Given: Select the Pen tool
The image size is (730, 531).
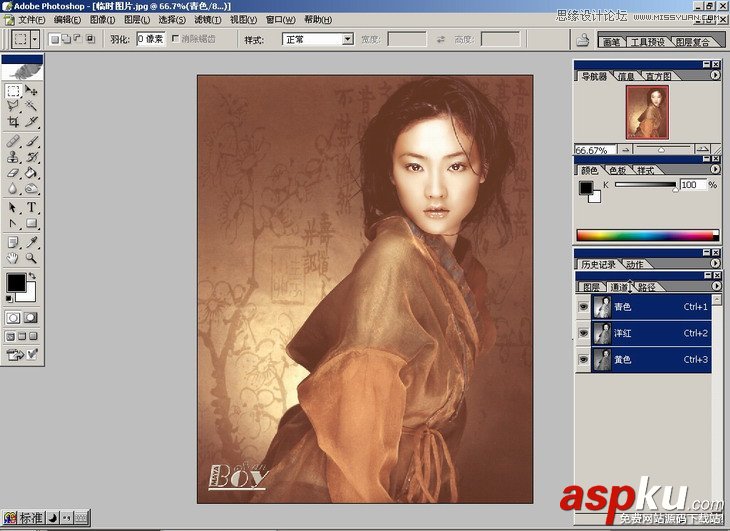Looking at the screenshot, I should (13, 223).
